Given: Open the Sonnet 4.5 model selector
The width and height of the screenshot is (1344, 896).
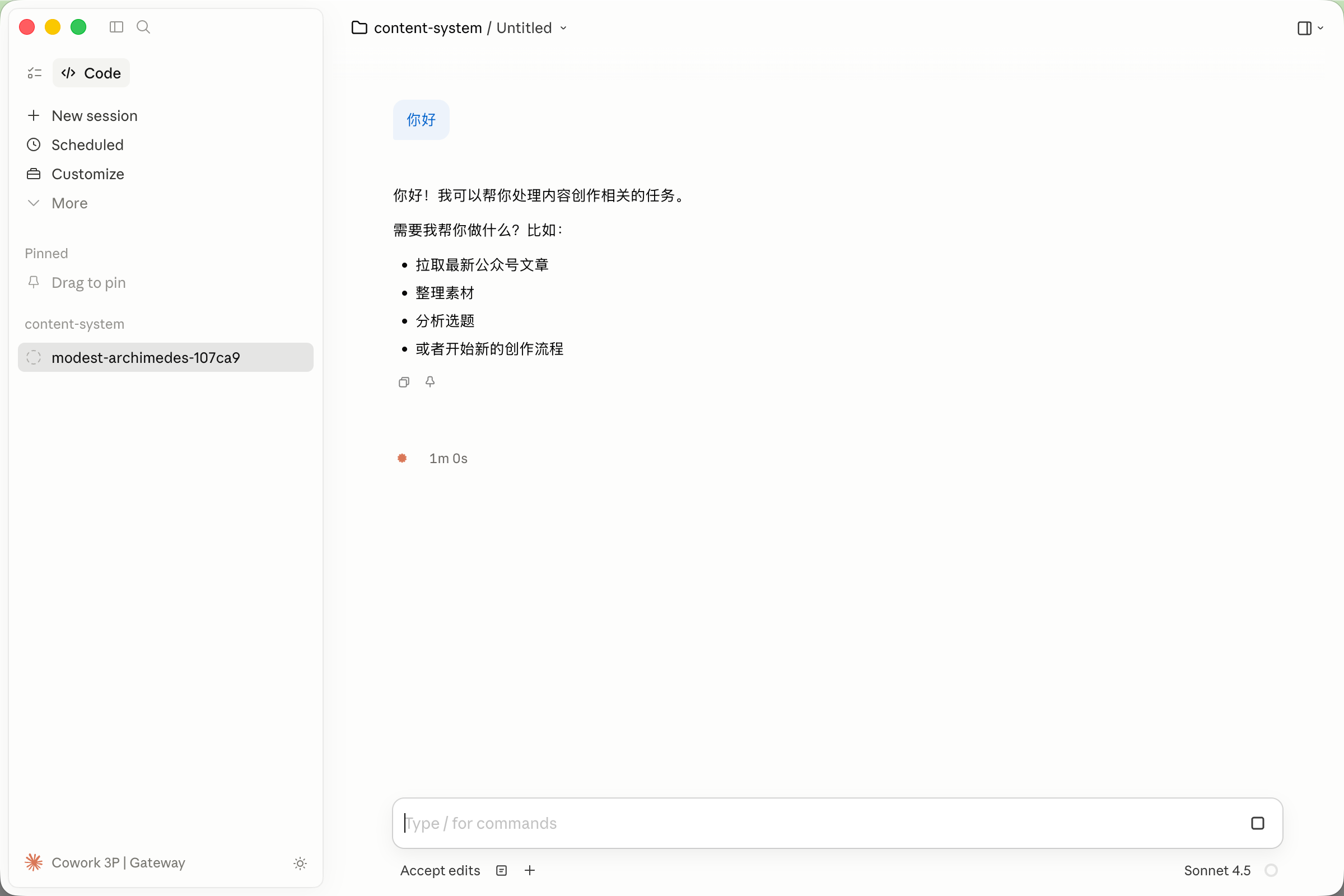Looking at the screenshot, I should point(1217,871).
